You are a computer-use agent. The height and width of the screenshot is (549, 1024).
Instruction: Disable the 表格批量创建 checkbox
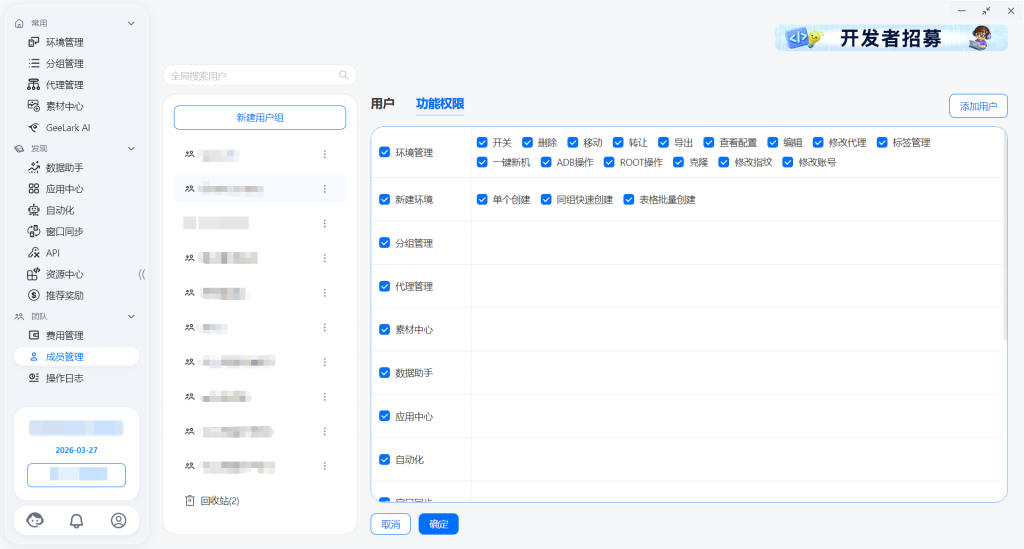click(x=629, y=200)
